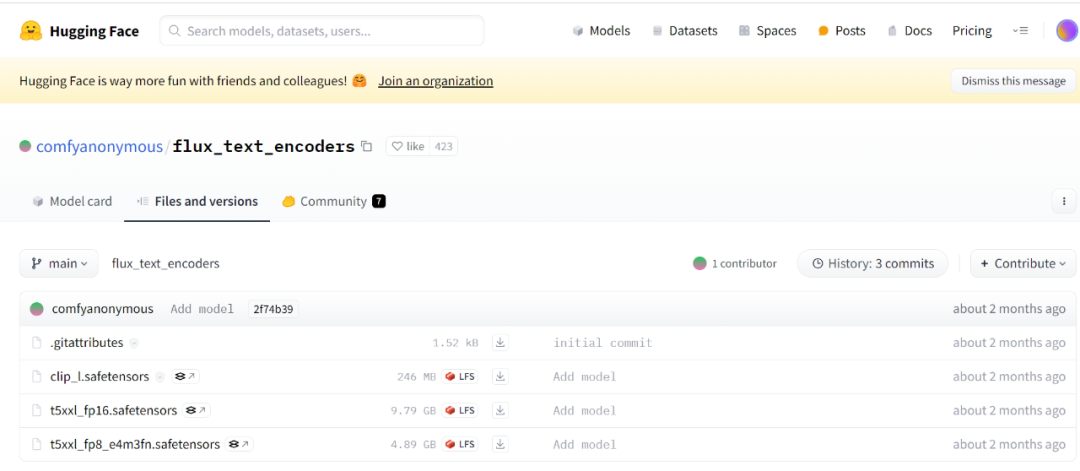The image size is (1080, 471).
Task: Click the LFS badge on the t5xxl_fp16.safetensors row
Action: 460,410
